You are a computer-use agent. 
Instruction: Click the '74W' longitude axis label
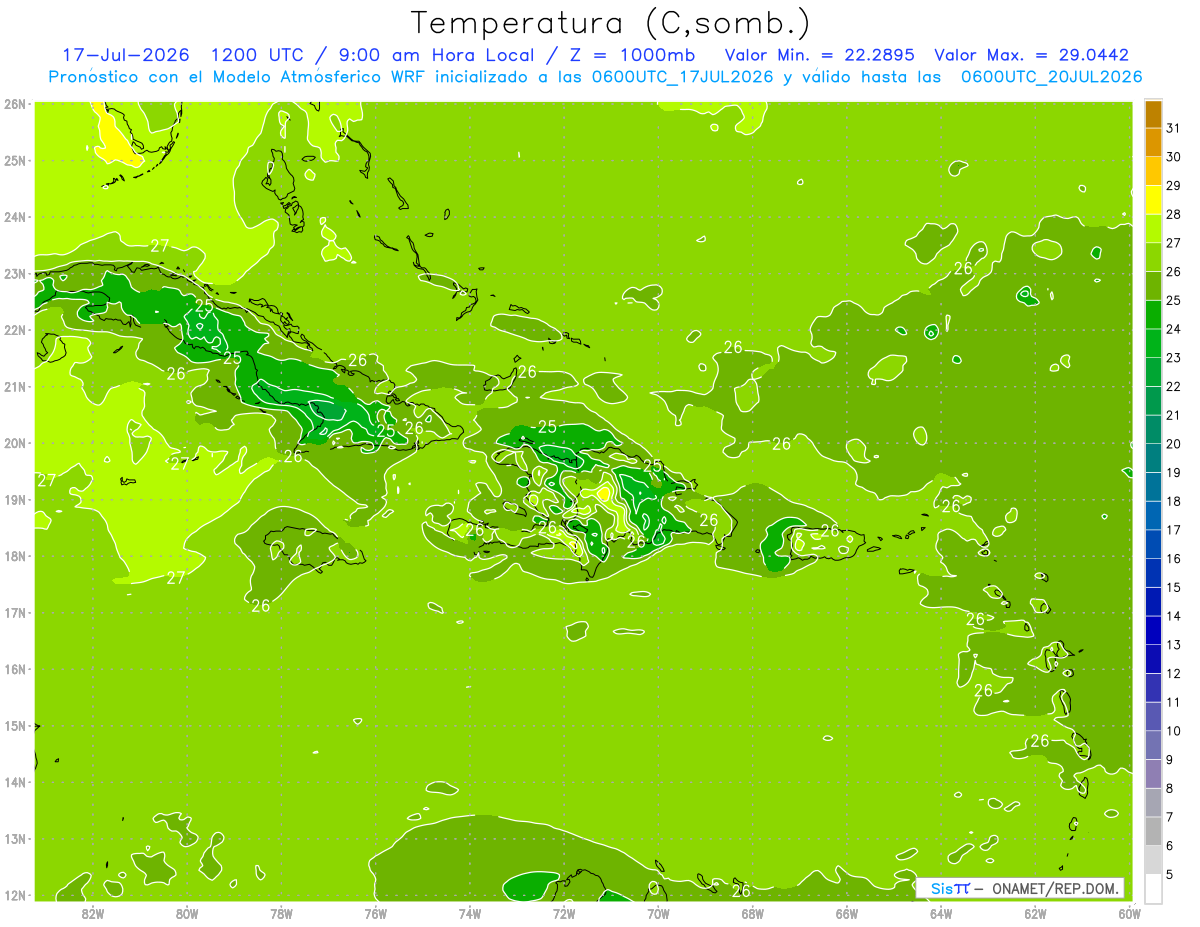pos(470,913)
